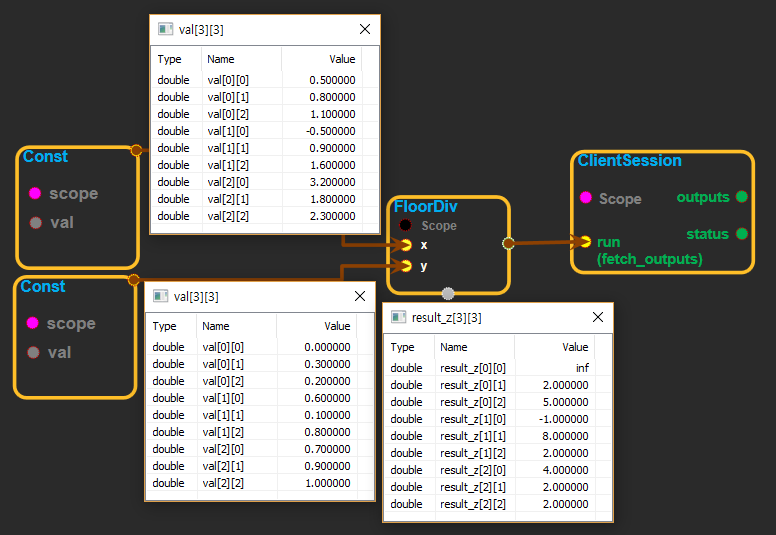
Task: Click the y input pin on FloorDiv
Action: pos(406,266)
